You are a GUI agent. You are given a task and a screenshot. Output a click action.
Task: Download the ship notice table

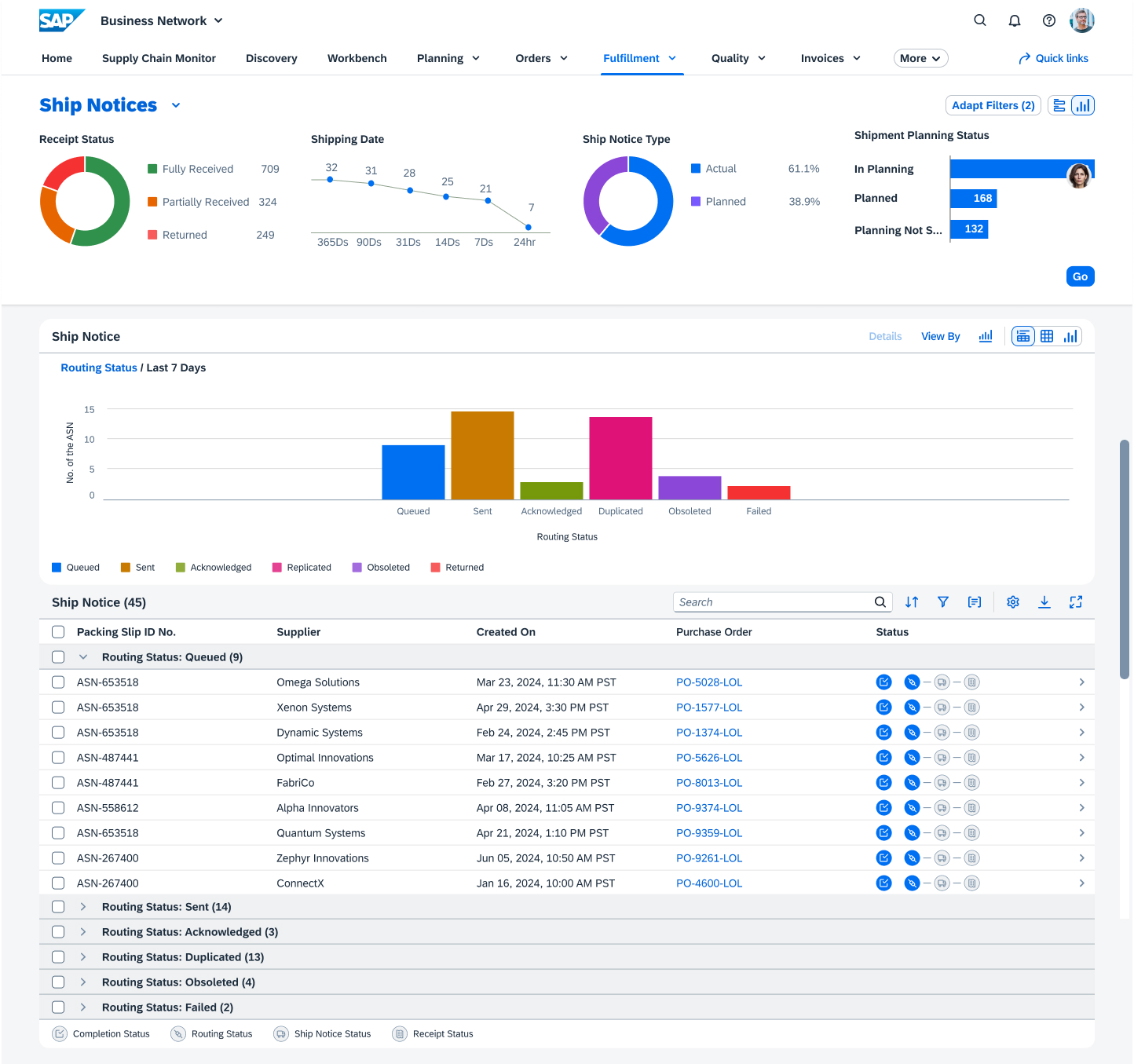tap(1044, 602)
